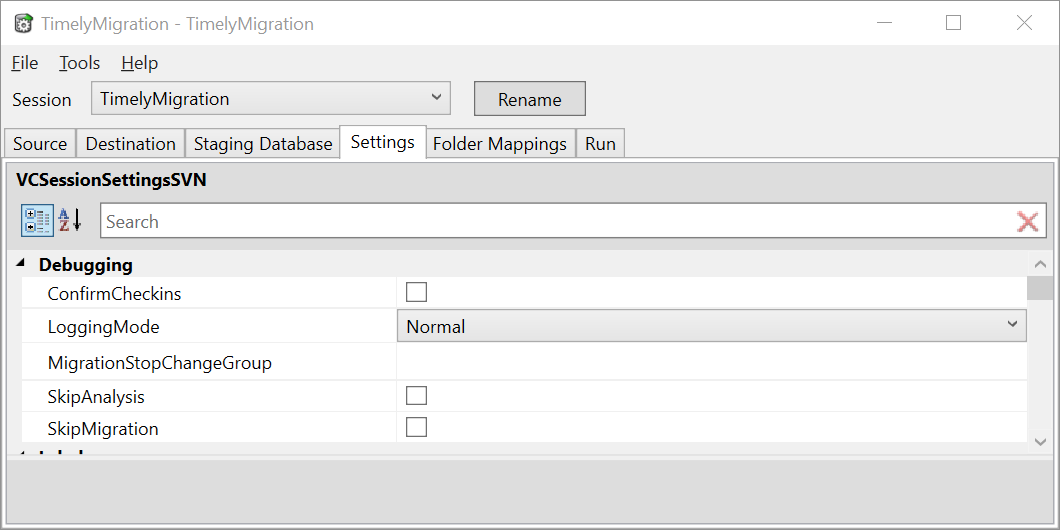Viewport: 1060px width, 530px height.
Task: Minimize the TimelyMigration window
Action: pyautogui.click(x=884, y=23)
